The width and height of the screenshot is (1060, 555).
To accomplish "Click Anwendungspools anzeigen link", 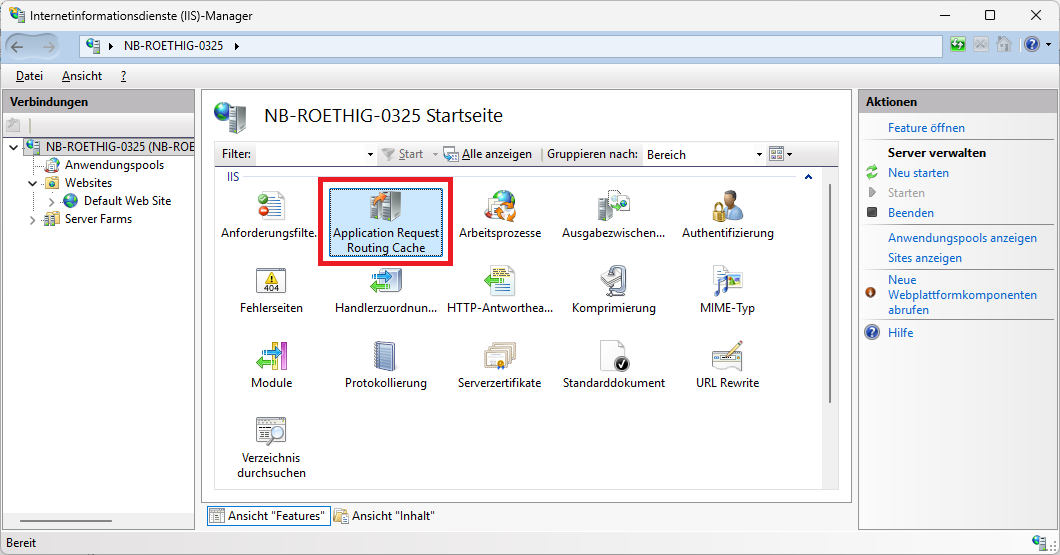I will tap(962, 238).
